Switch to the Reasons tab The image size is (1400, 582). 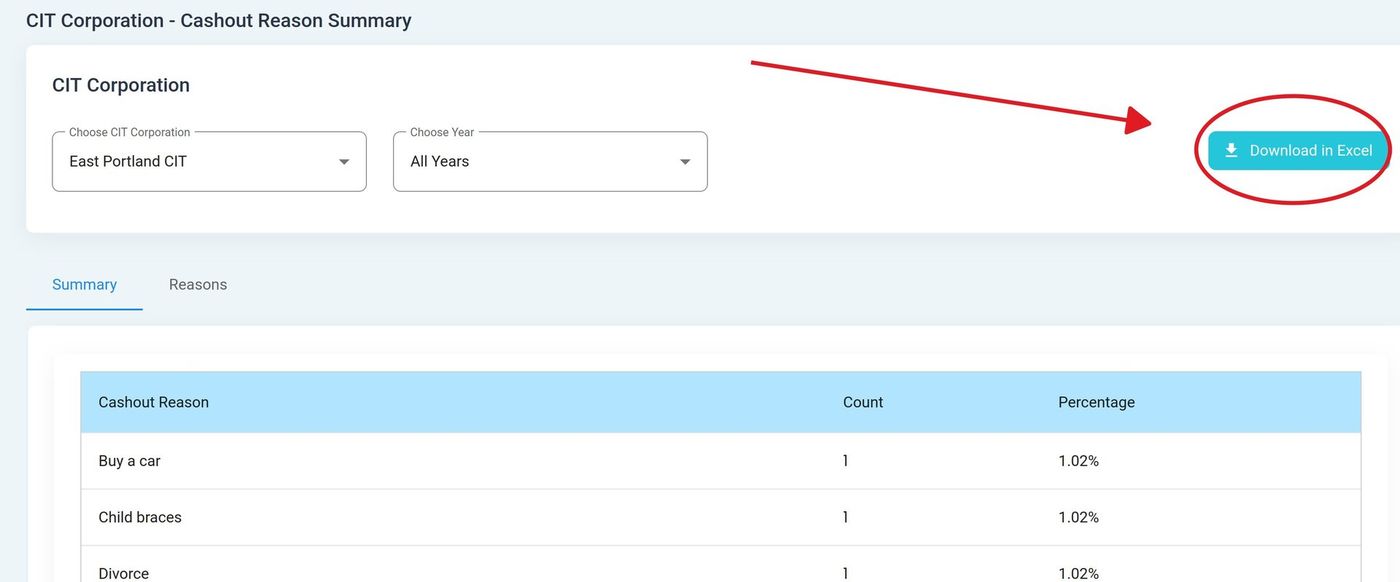point(198,285)
